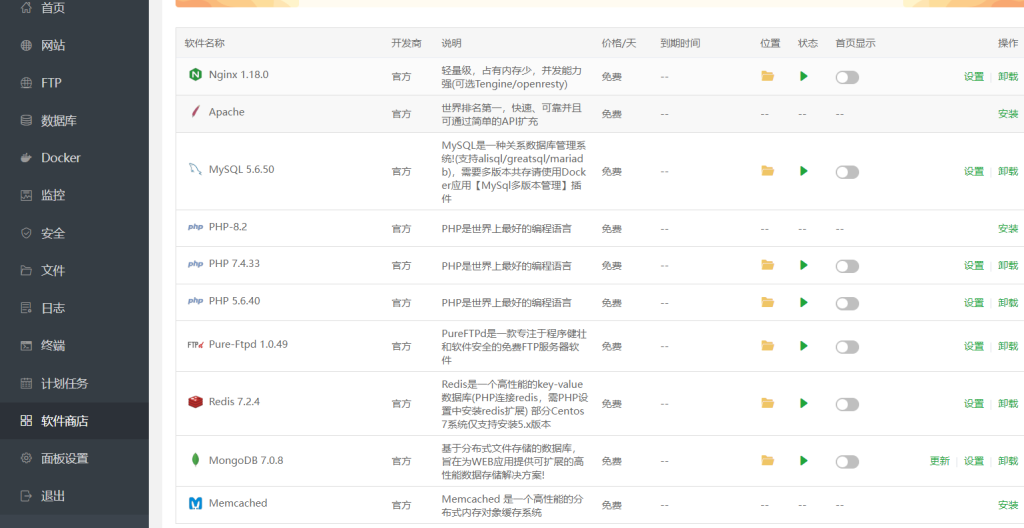
Task: Click the PHP-8.2 php logo icon
Action: (x=195, y=227)
